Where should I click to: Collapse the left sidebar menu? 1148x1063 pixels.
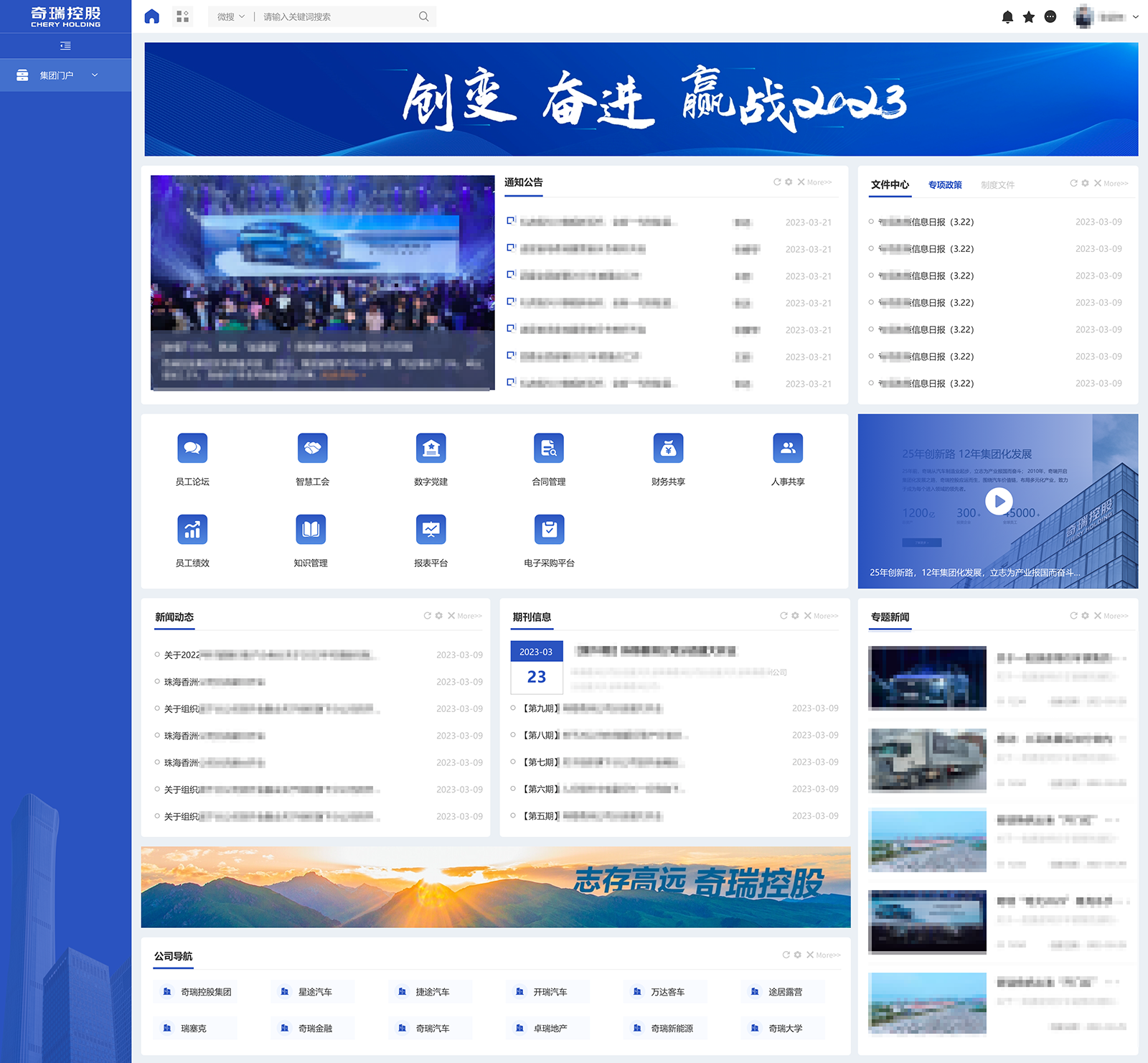[65, 46]
